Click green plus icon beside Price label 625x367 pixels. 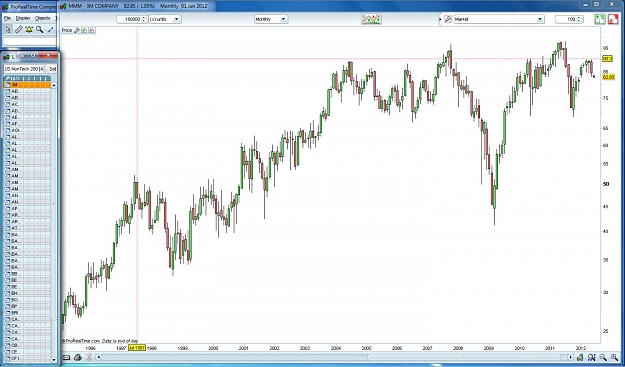[84, 30]
